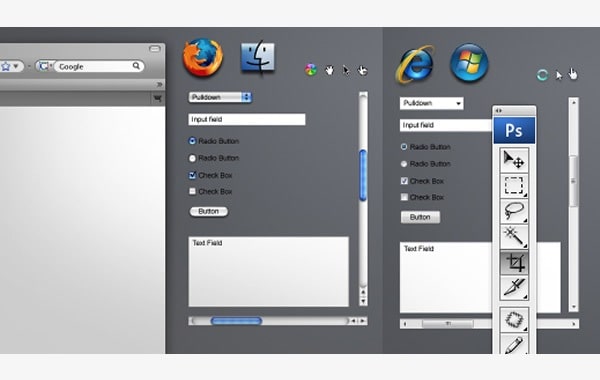Click the Mac pointing-hand cursor icon
Viewport: 600px width, 380px height.
coord(362,70)
